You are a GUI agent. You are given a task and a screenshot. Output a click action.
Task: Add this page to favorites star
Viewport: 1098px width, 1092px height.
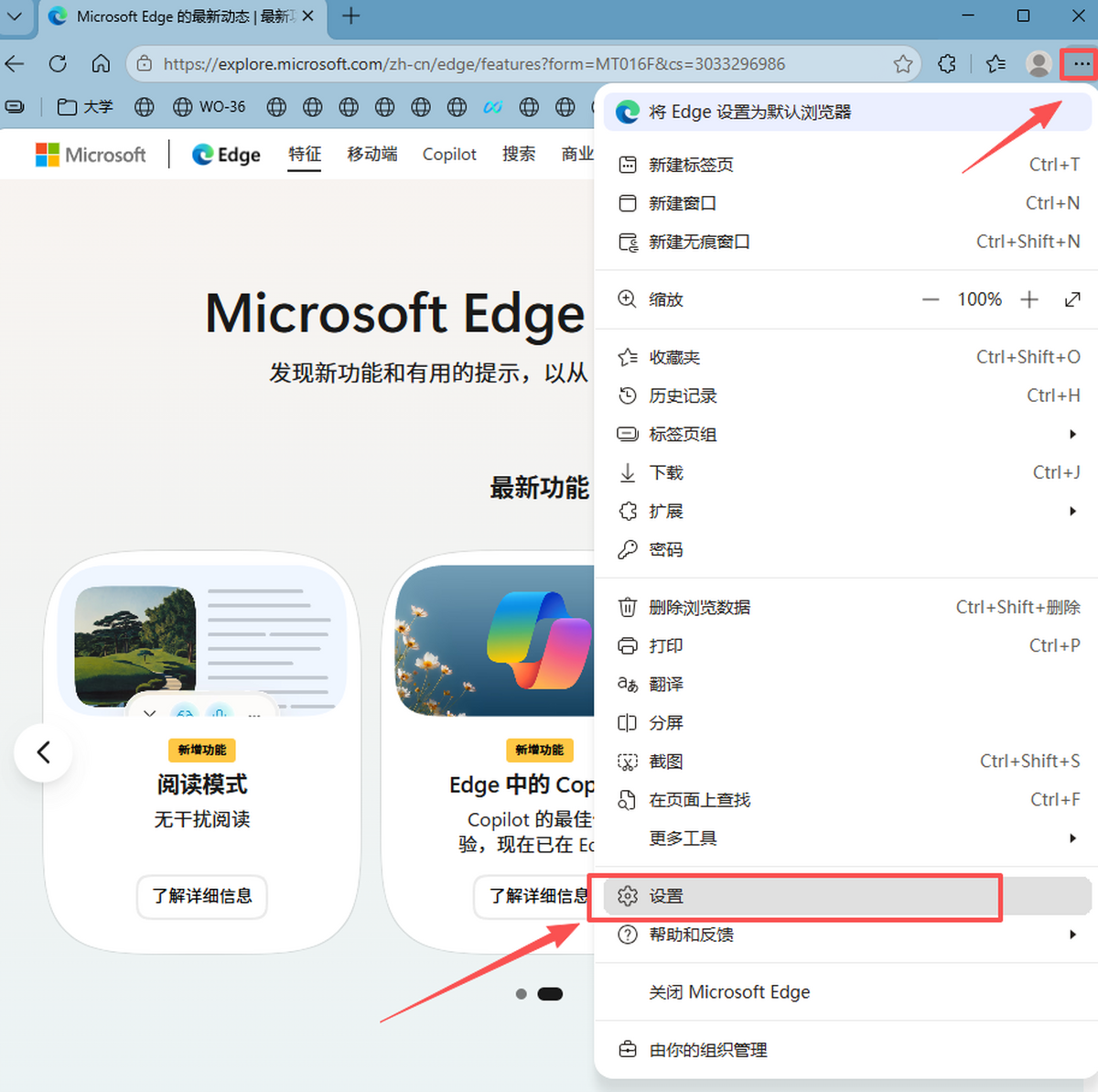(903, 64)
